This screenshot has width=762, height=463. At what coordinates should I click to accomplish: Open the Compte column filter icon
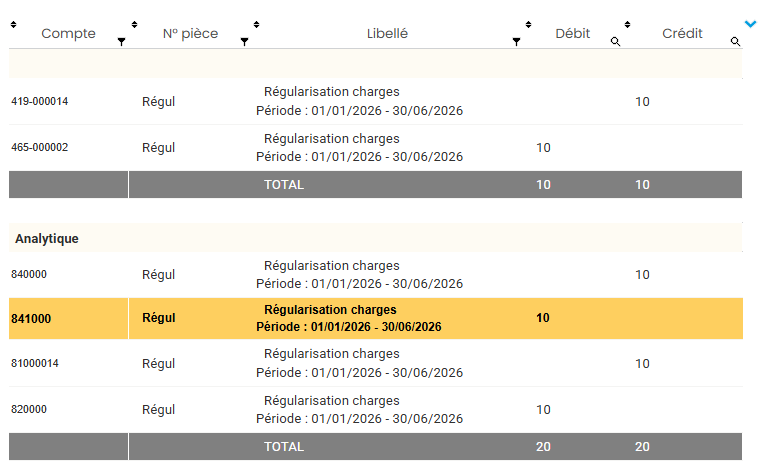pyautogui.click(x=121, y=42)
